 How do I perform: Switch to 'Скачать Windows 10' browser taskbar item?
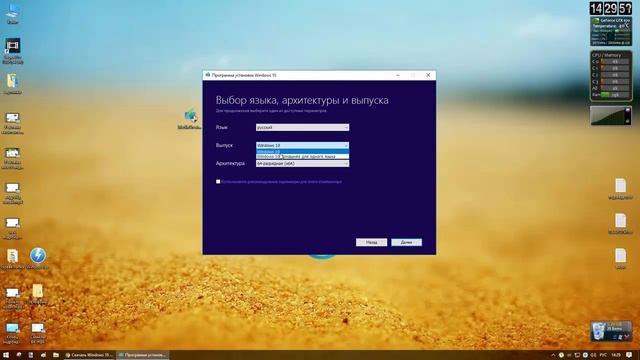pyautogui.click(x=89, y=355)
